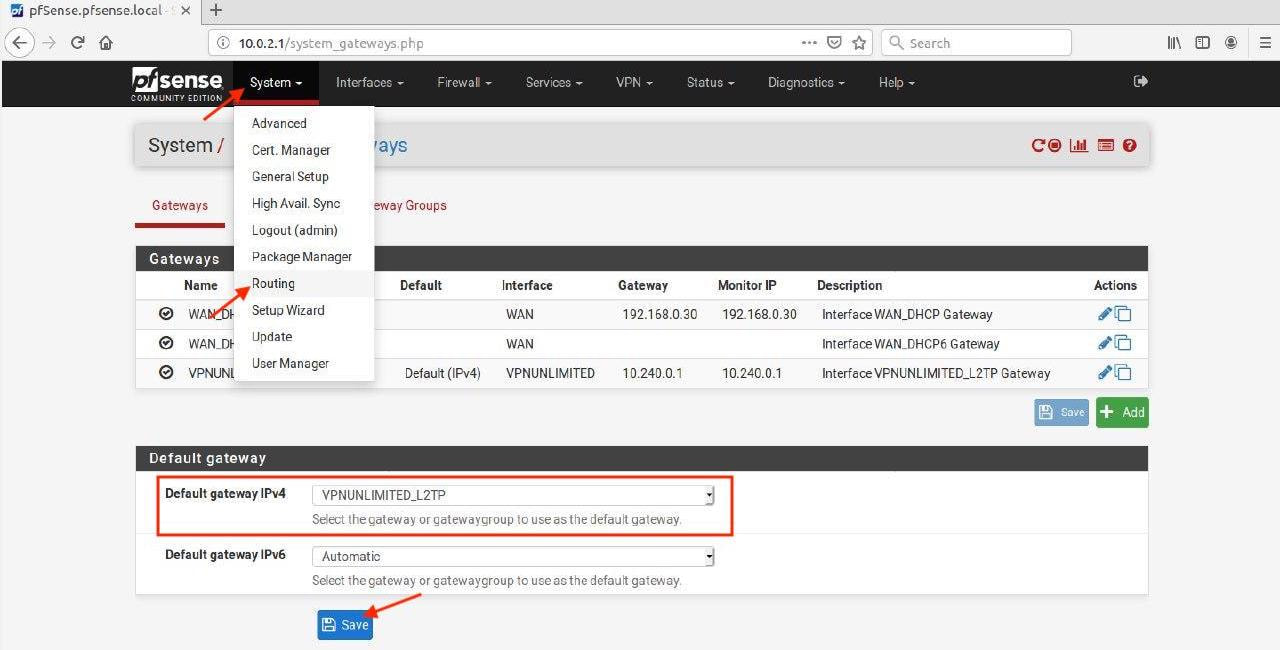Open the related log entries icon
Image resolution: width=1280 pixels, height=650 pixels.
[1105, 145]
